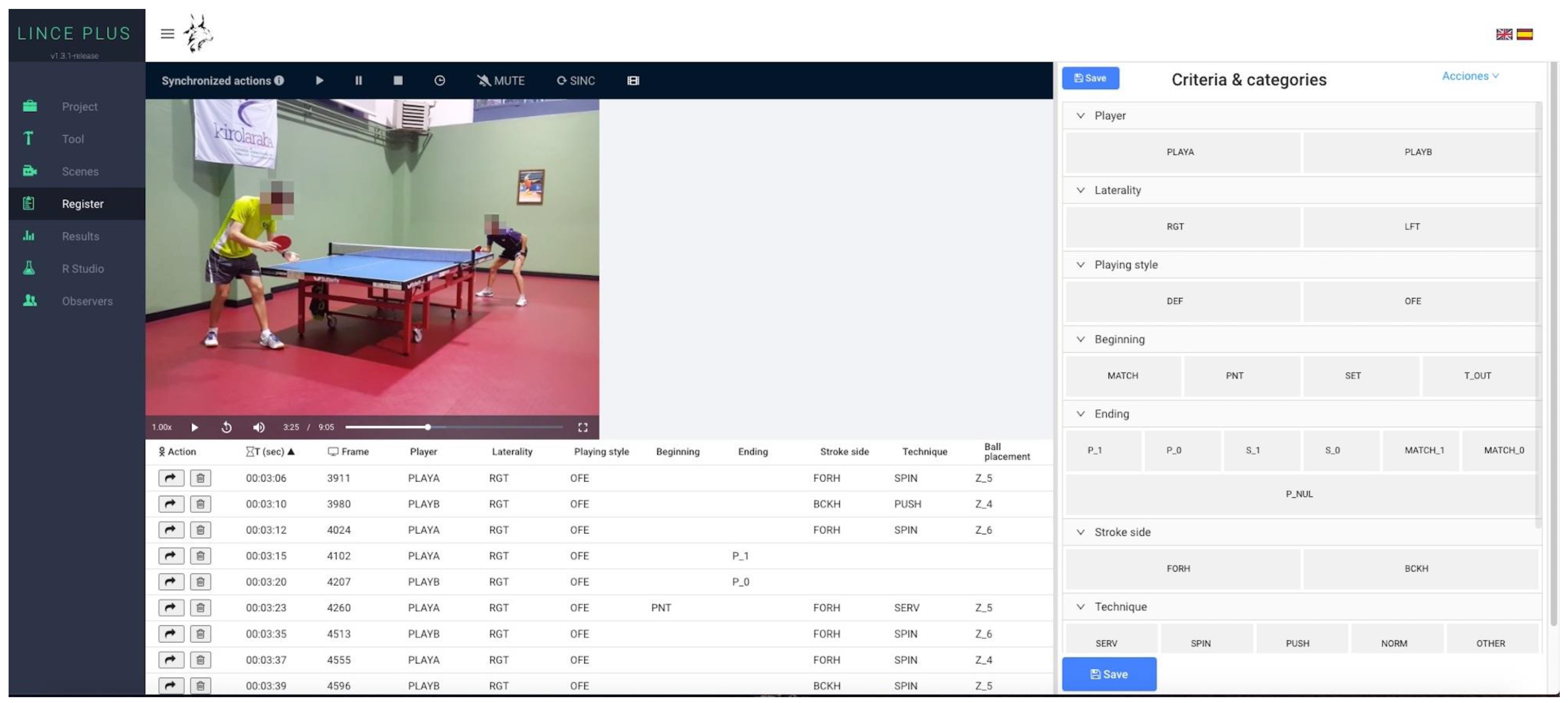This screenshot has width=1568, height=703.
Task: Toggle video volume speaker icon
Action: pyautogui.click(x=258, y=427)
